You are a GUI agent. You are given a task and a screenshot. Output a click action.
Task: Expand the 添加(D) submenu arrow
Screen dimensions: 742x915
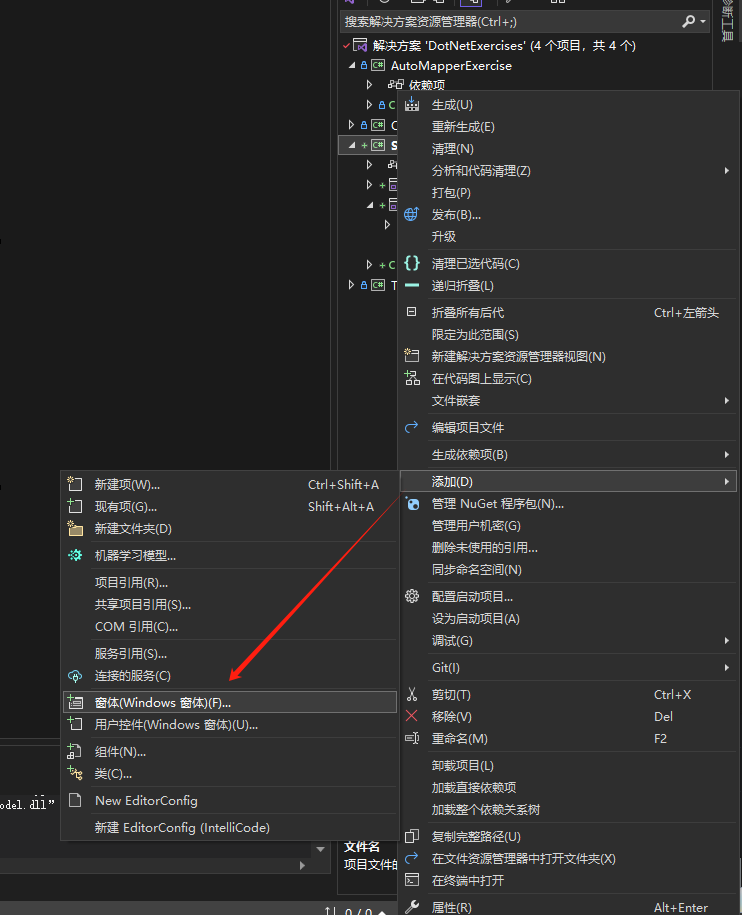tap(726, 481)
